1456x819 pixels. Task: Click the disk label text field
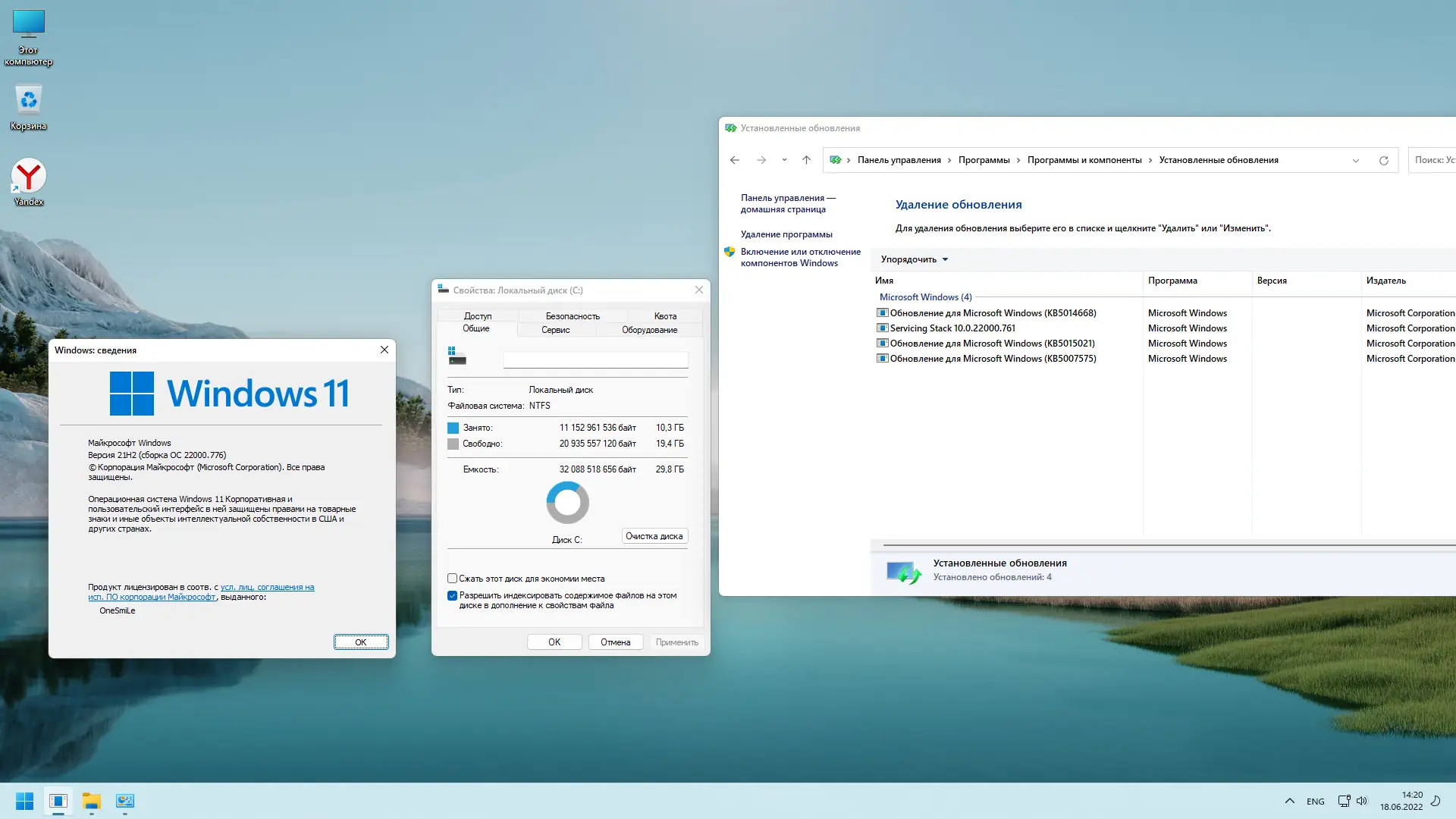(x=595, y=360)
